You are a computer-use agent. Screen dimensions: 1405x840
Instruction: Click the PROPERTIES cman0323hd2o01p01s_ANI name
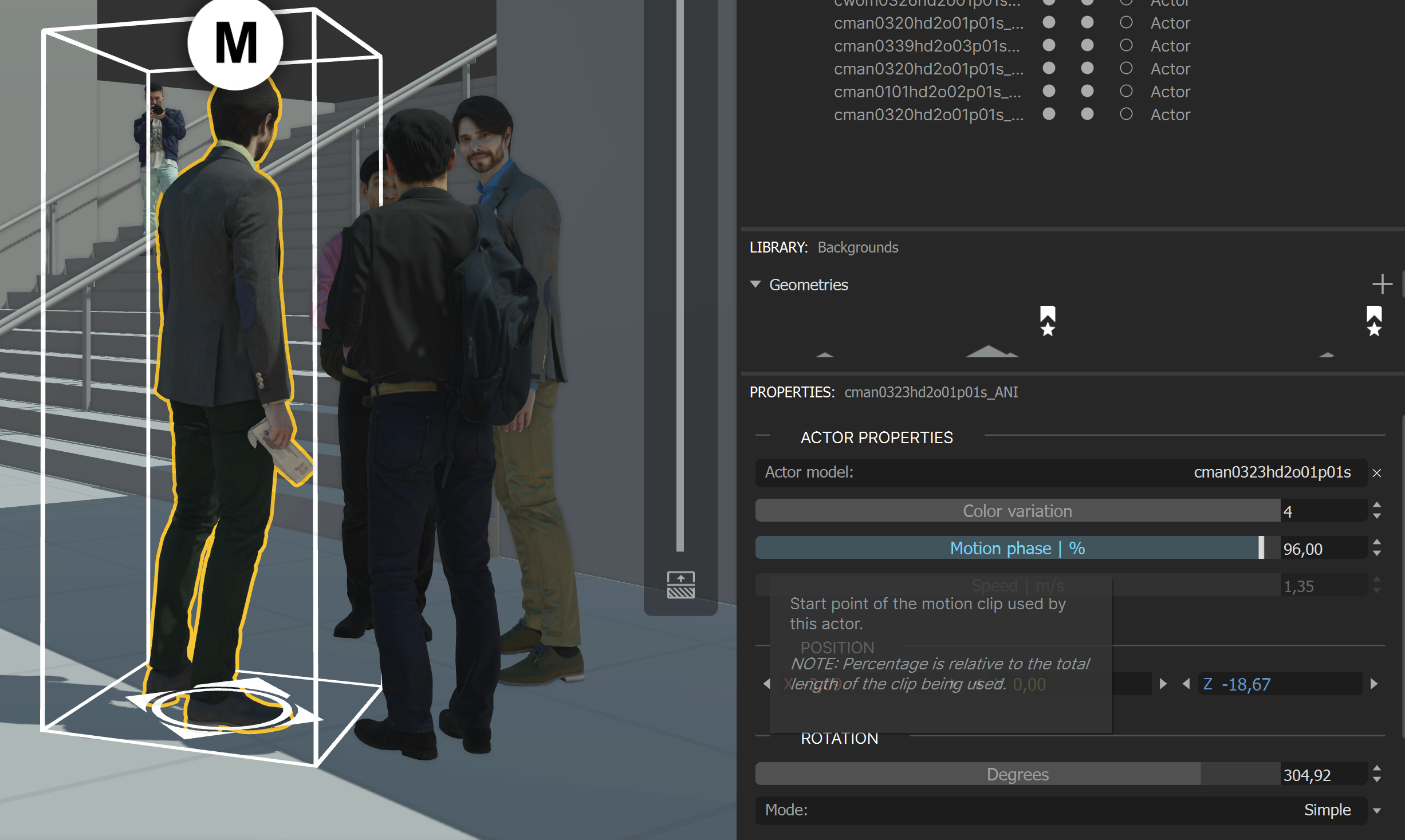coord(931,392)
